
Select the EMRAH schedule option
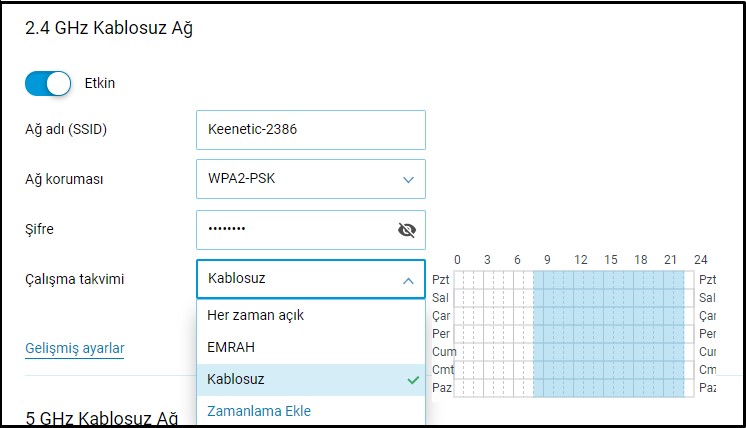coord(233,347)
